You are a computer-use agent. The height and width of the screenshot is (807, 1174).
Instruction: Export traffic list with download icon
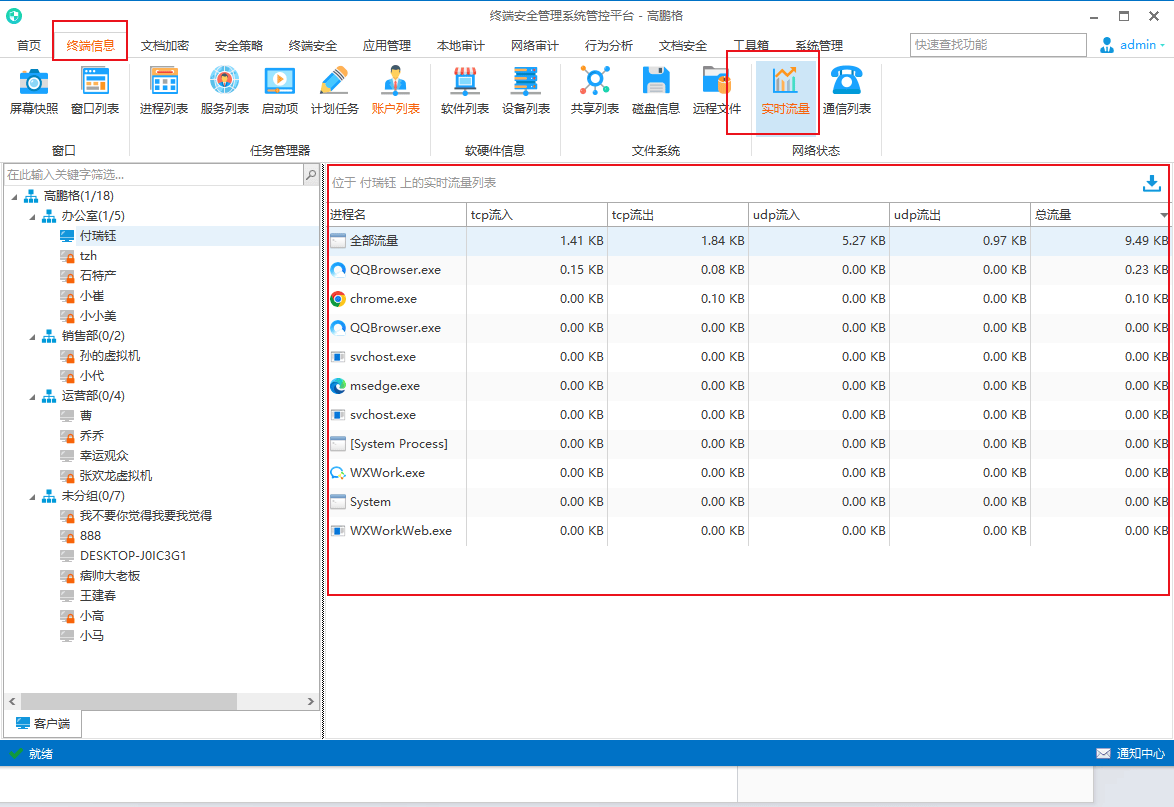(x=1151, y=183)
